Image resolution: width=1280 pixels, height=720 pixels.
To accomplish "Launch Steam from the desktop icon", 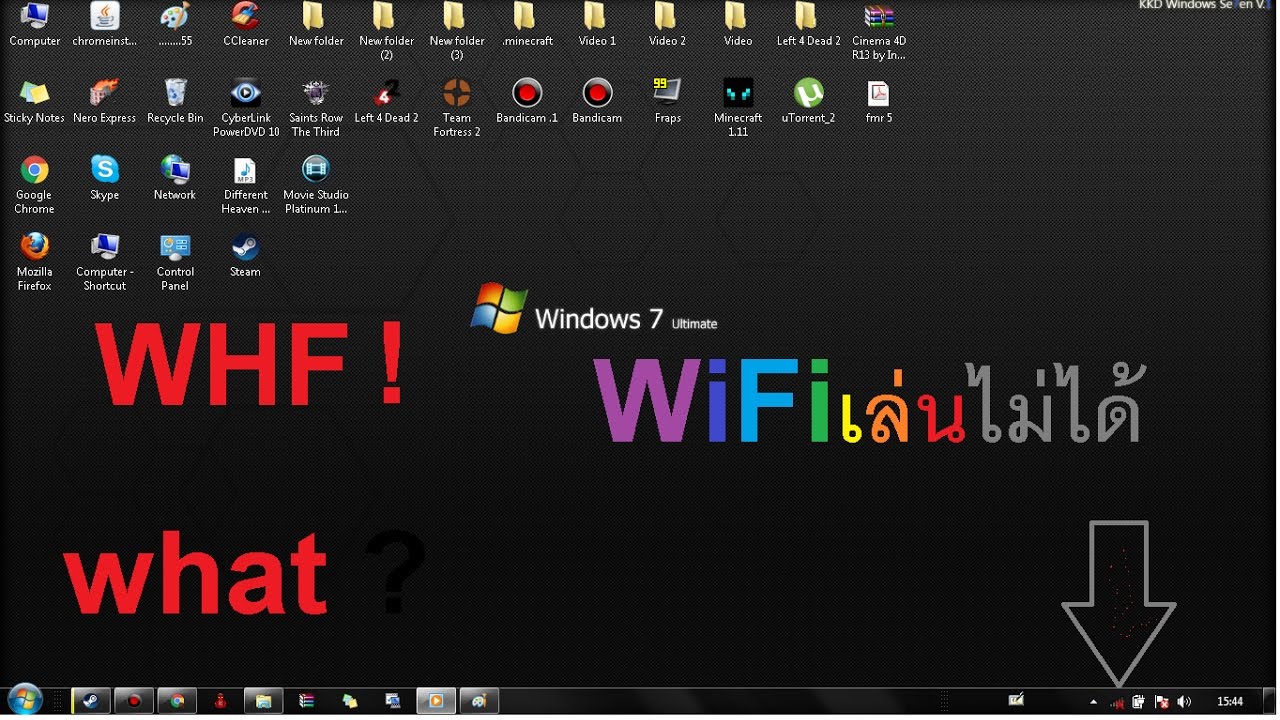I will click(245, 256).
